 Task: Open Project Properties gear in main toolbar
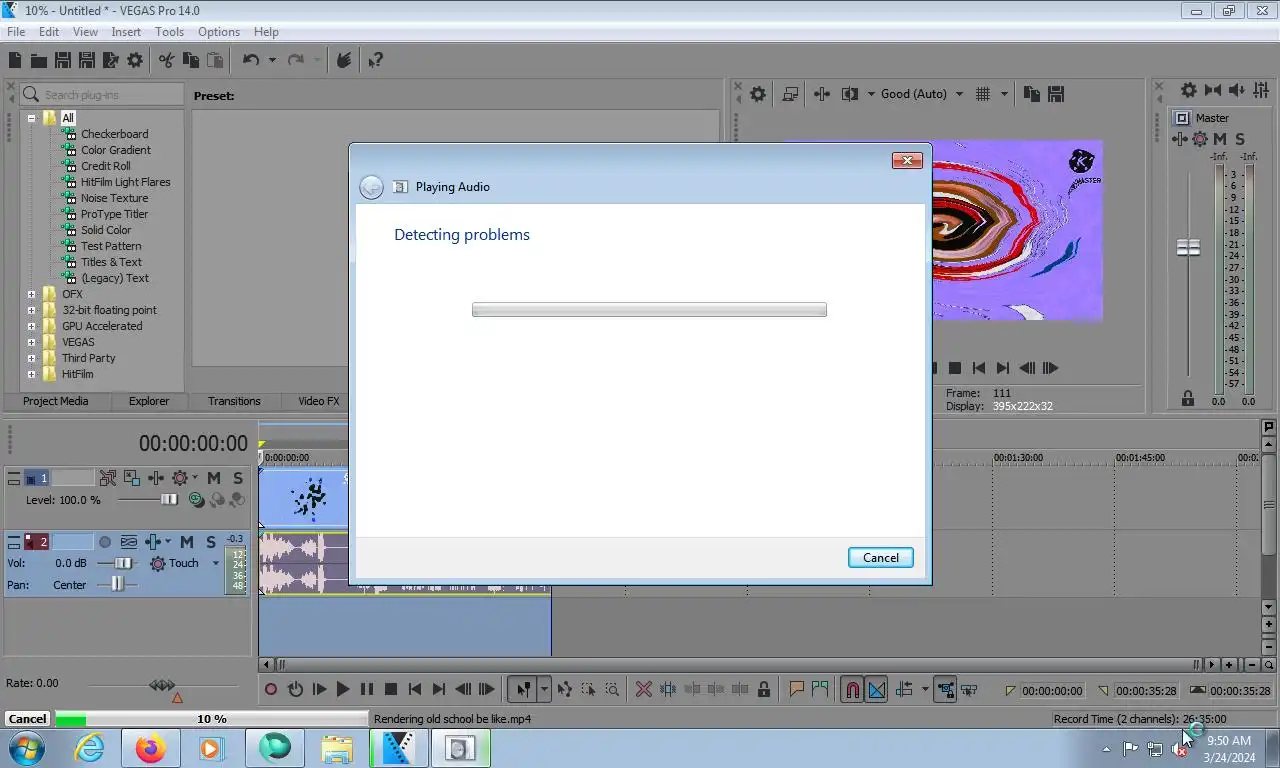pyautogui.click(x=135, y=60)
